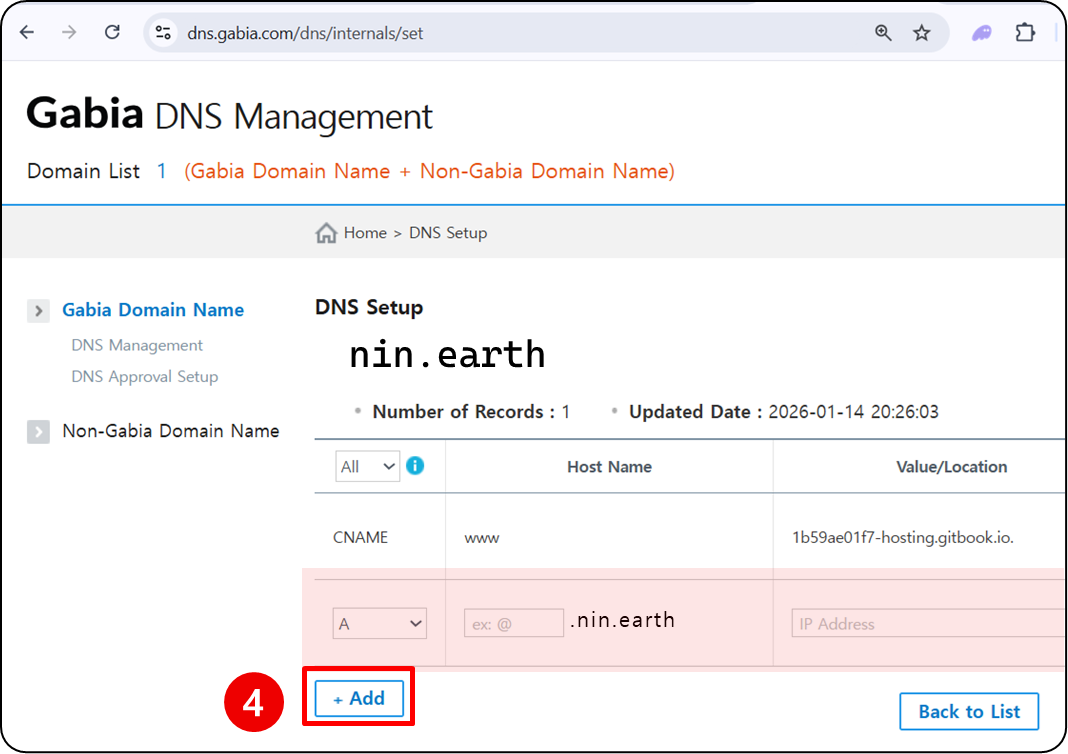The height and width of the screenshot is (754, 1068).
Task: Reload the page with refresh icon
Action: click(x=112, y=33)
